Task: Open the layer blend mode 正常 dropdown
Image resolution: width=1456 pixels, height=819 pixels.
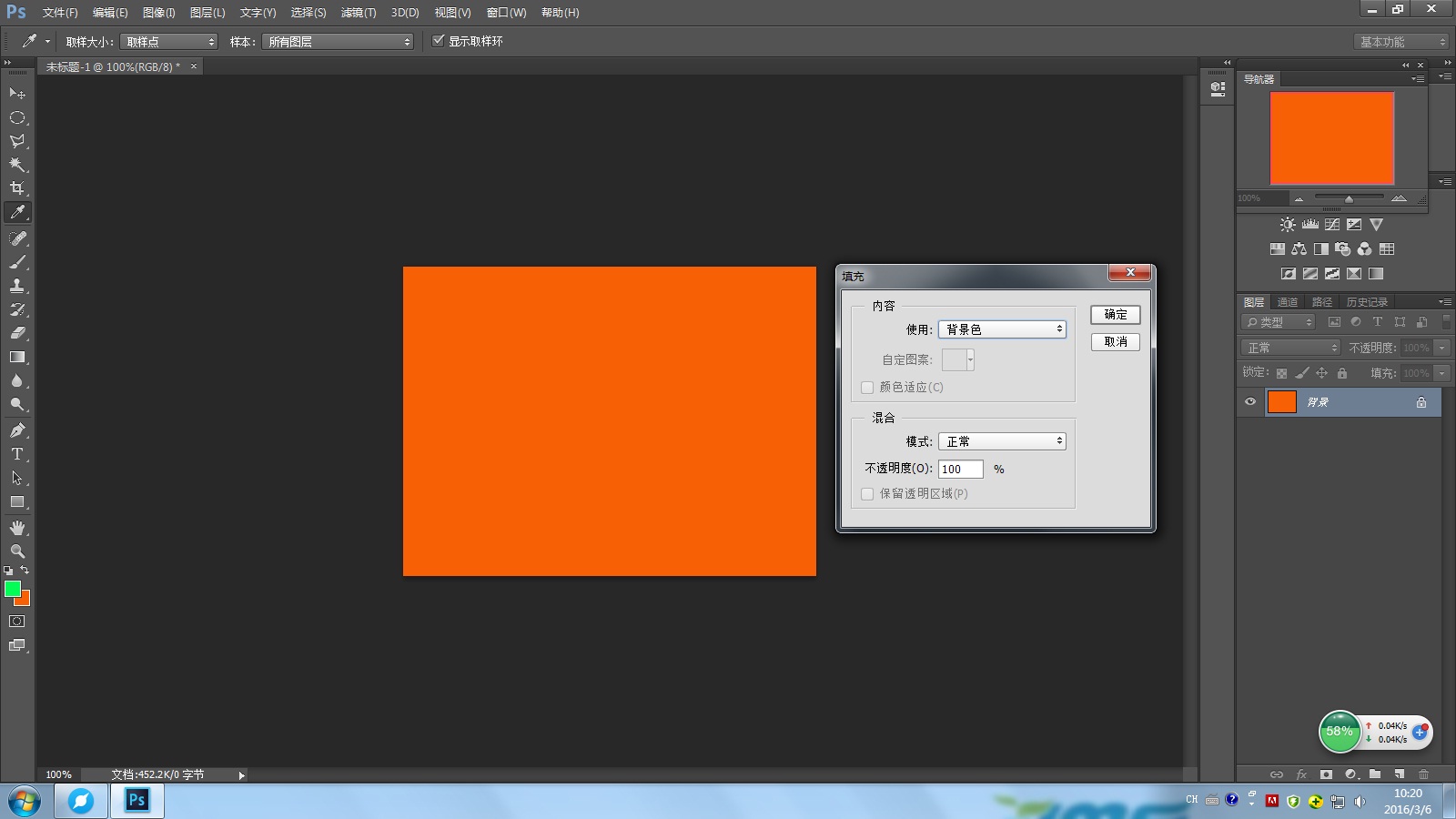Action: click(1290, 348)
